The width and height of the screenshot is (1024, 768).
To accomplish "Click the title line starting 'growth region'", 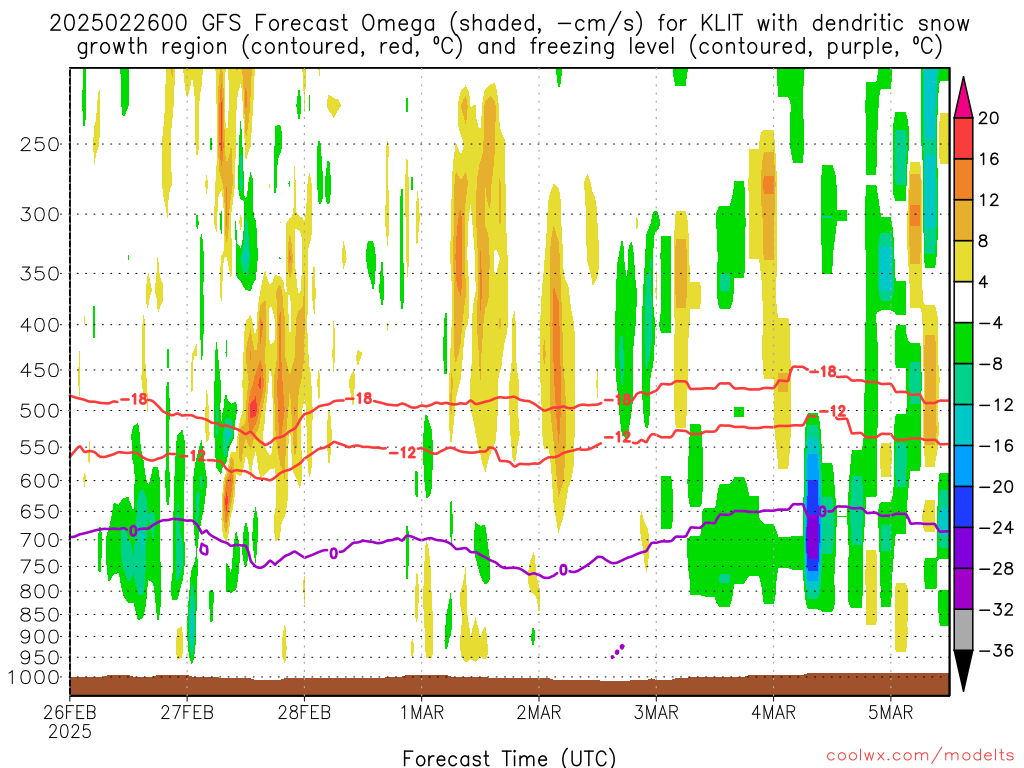I will 509,47.
